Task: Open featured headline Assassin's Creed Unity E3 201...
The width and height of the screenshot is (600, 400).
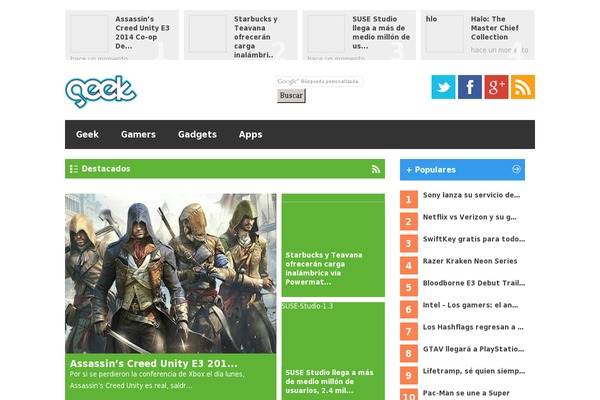Action: pos(153,363)
